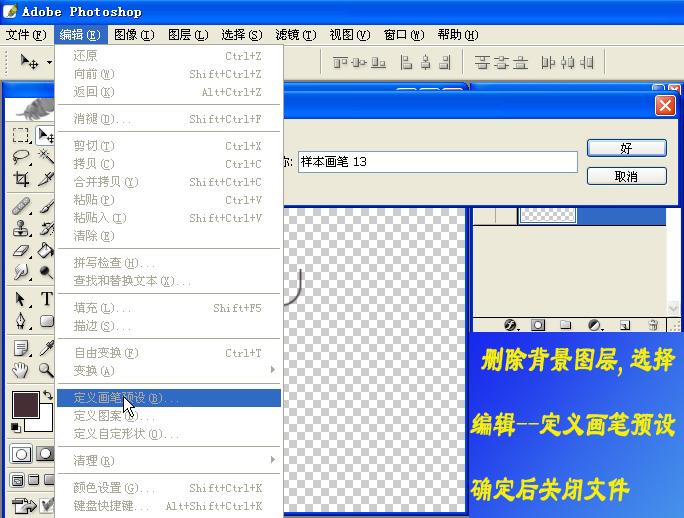
Task: Open the foreground color swatch
Action: [25, 405]
